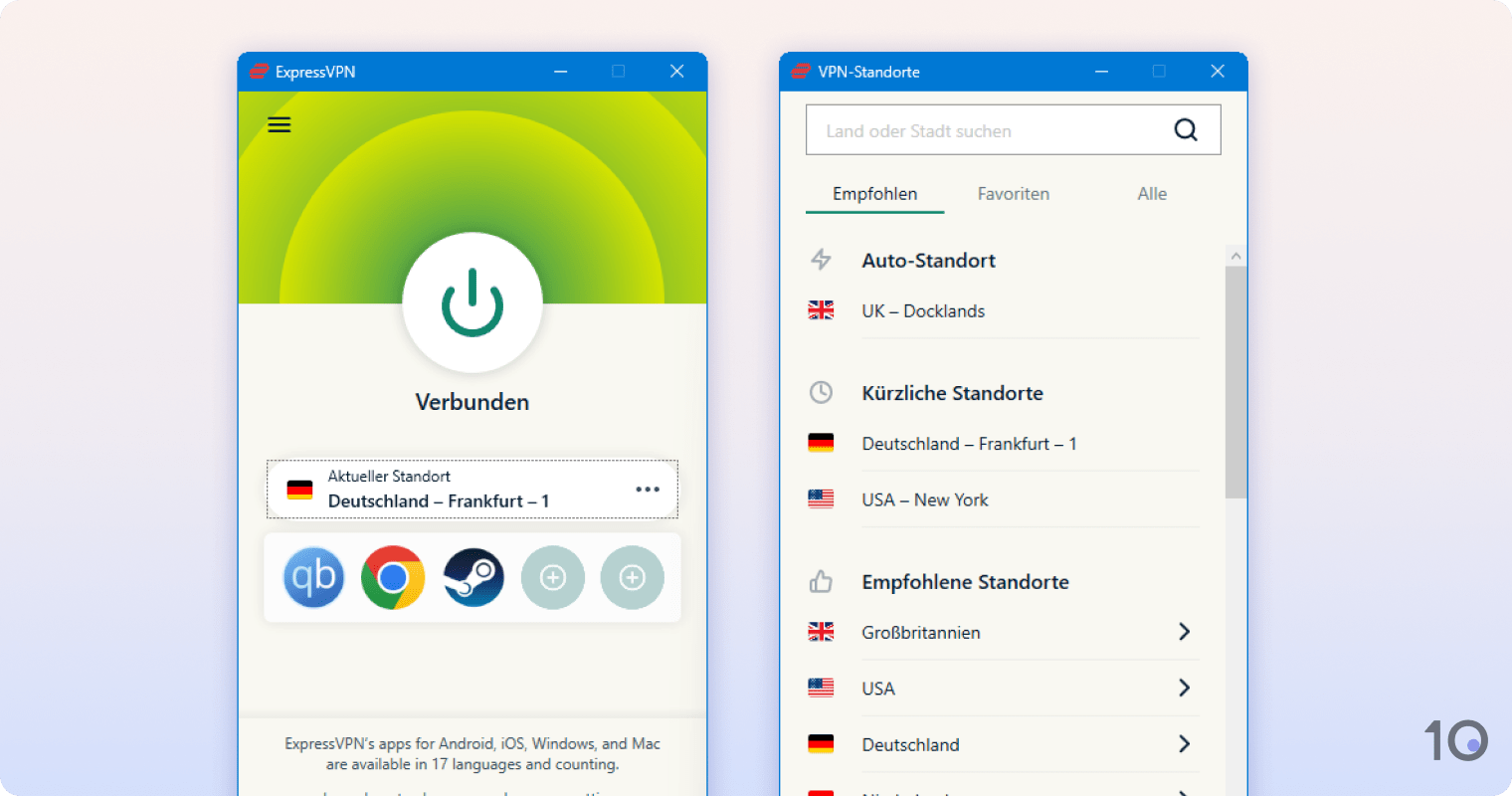The image size is (1512, 796).
Task: Open options for the current location
Action: click(648, 489)
